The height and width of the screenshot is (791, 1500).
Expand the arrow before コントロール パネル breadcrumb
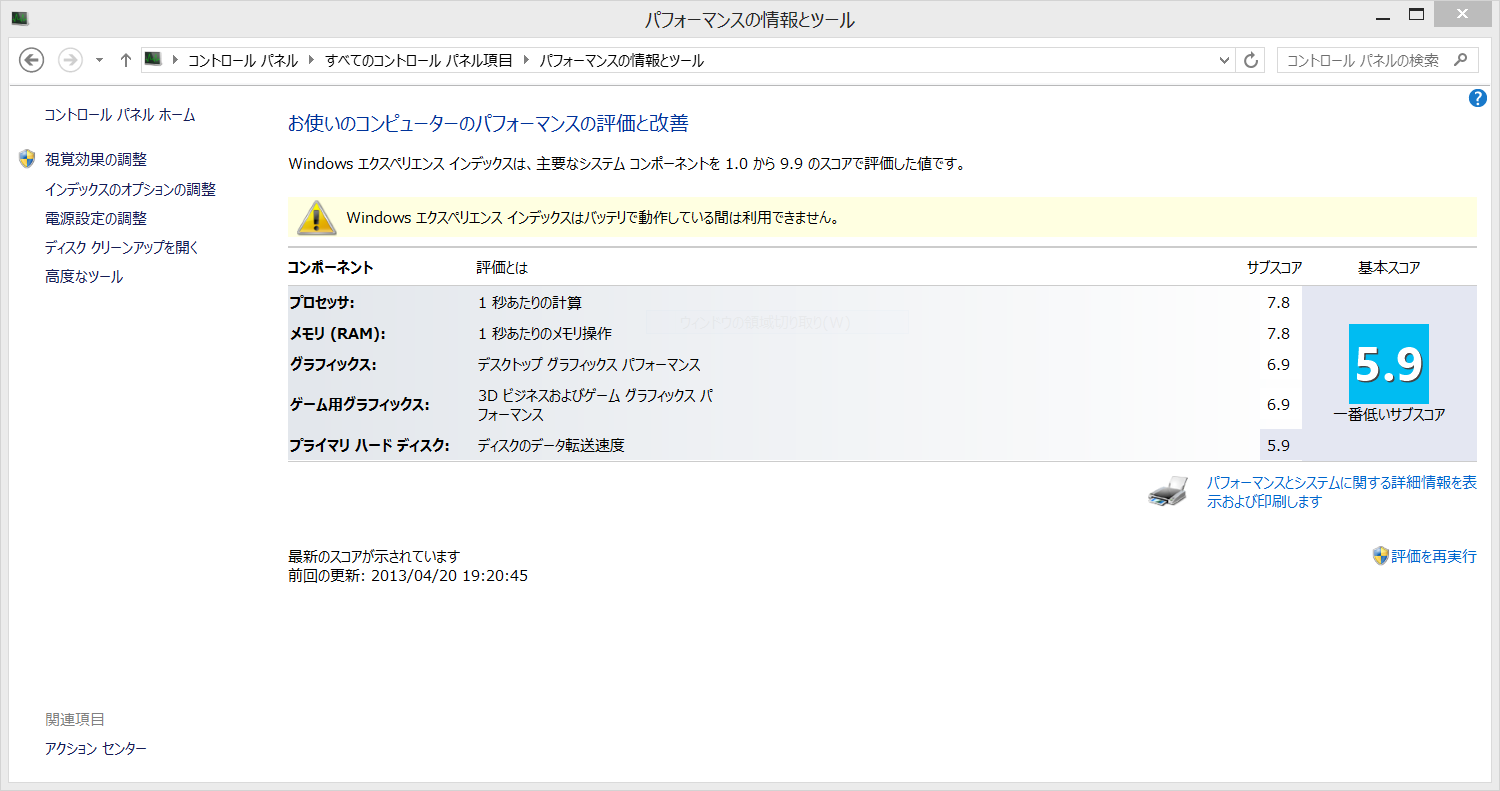point(175,61)
